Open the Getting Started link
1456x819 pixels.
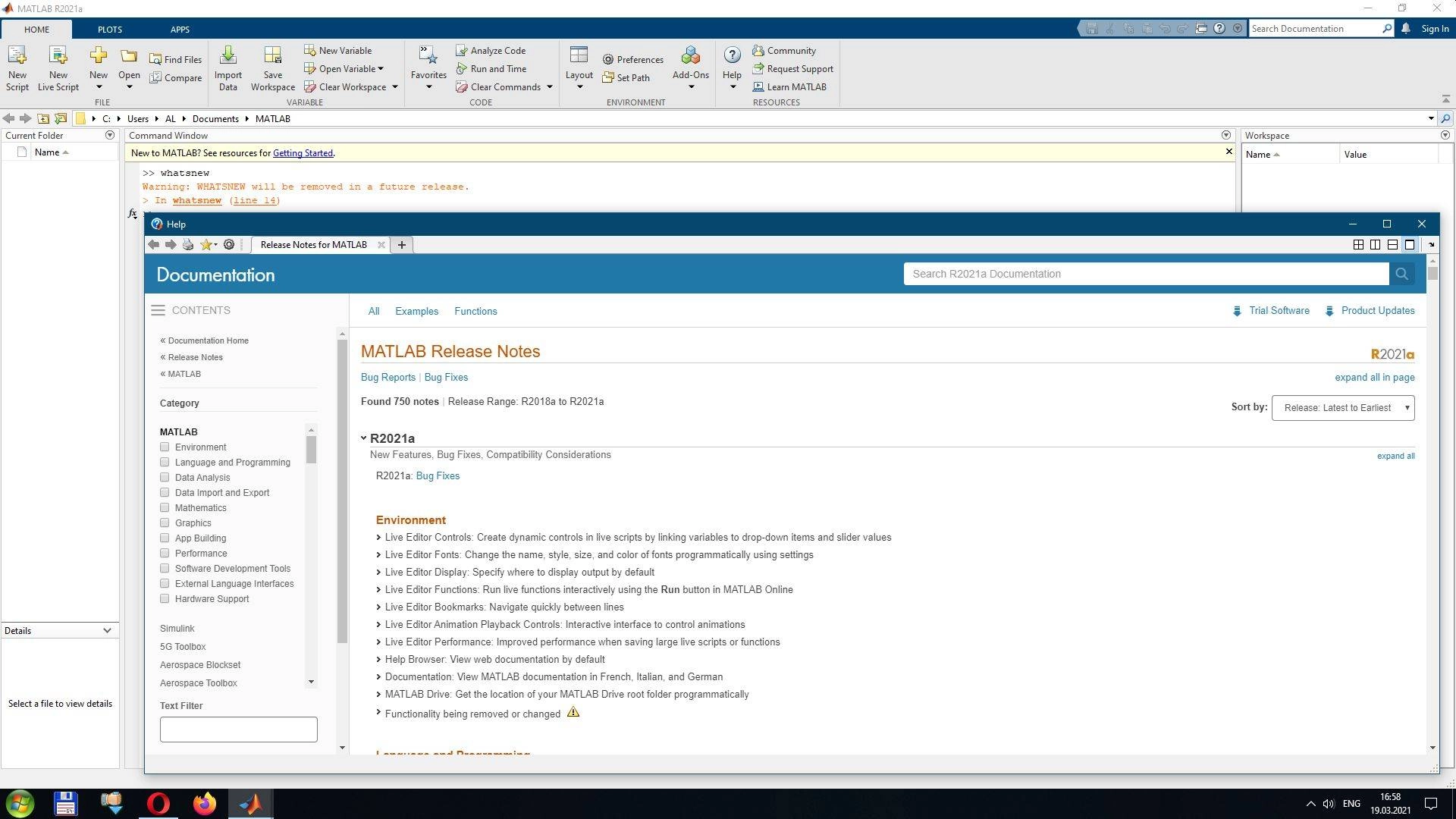[303, 152]
